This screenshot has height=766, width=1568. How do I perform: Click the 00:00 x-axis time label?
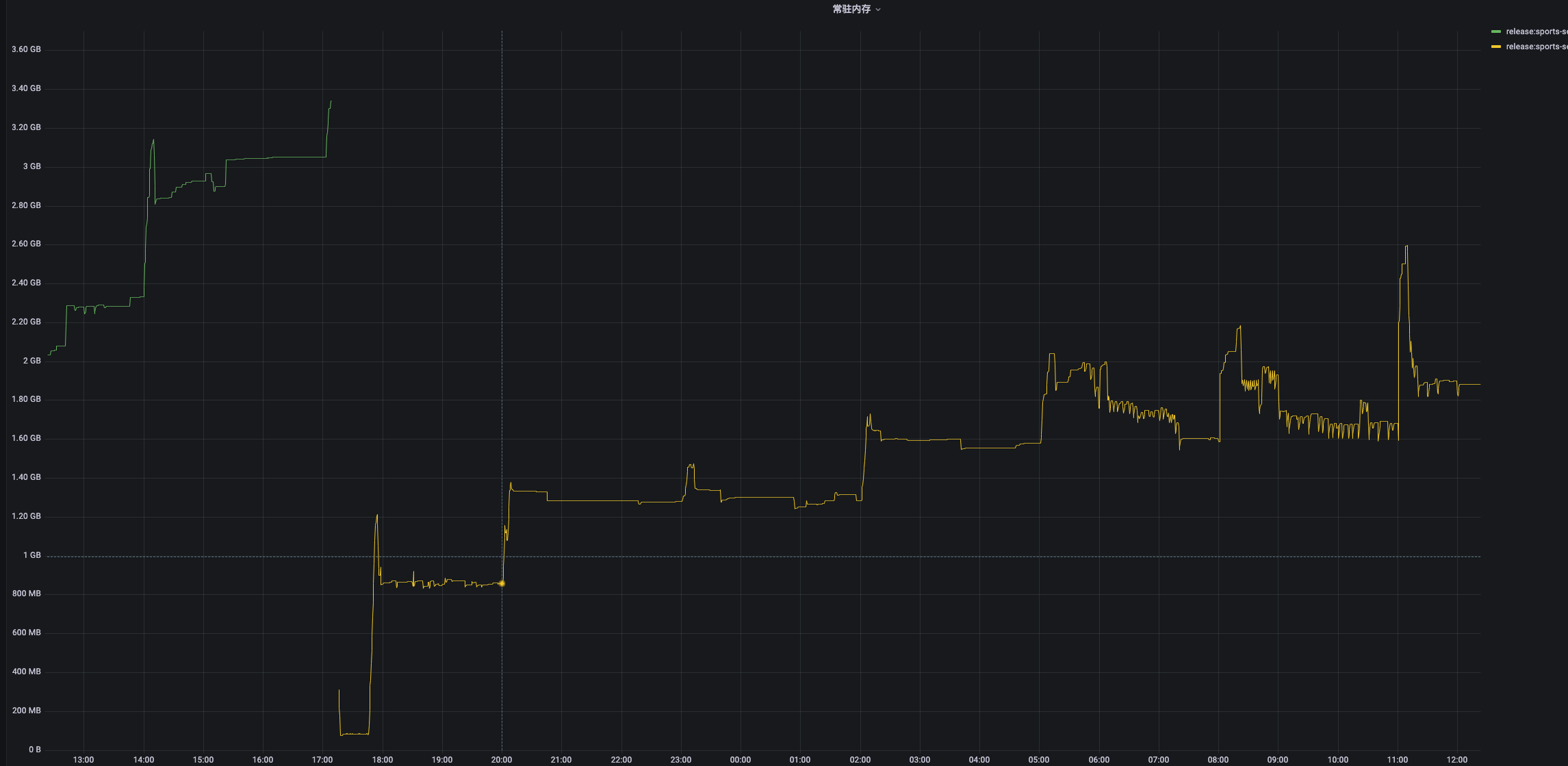(741, 760)
